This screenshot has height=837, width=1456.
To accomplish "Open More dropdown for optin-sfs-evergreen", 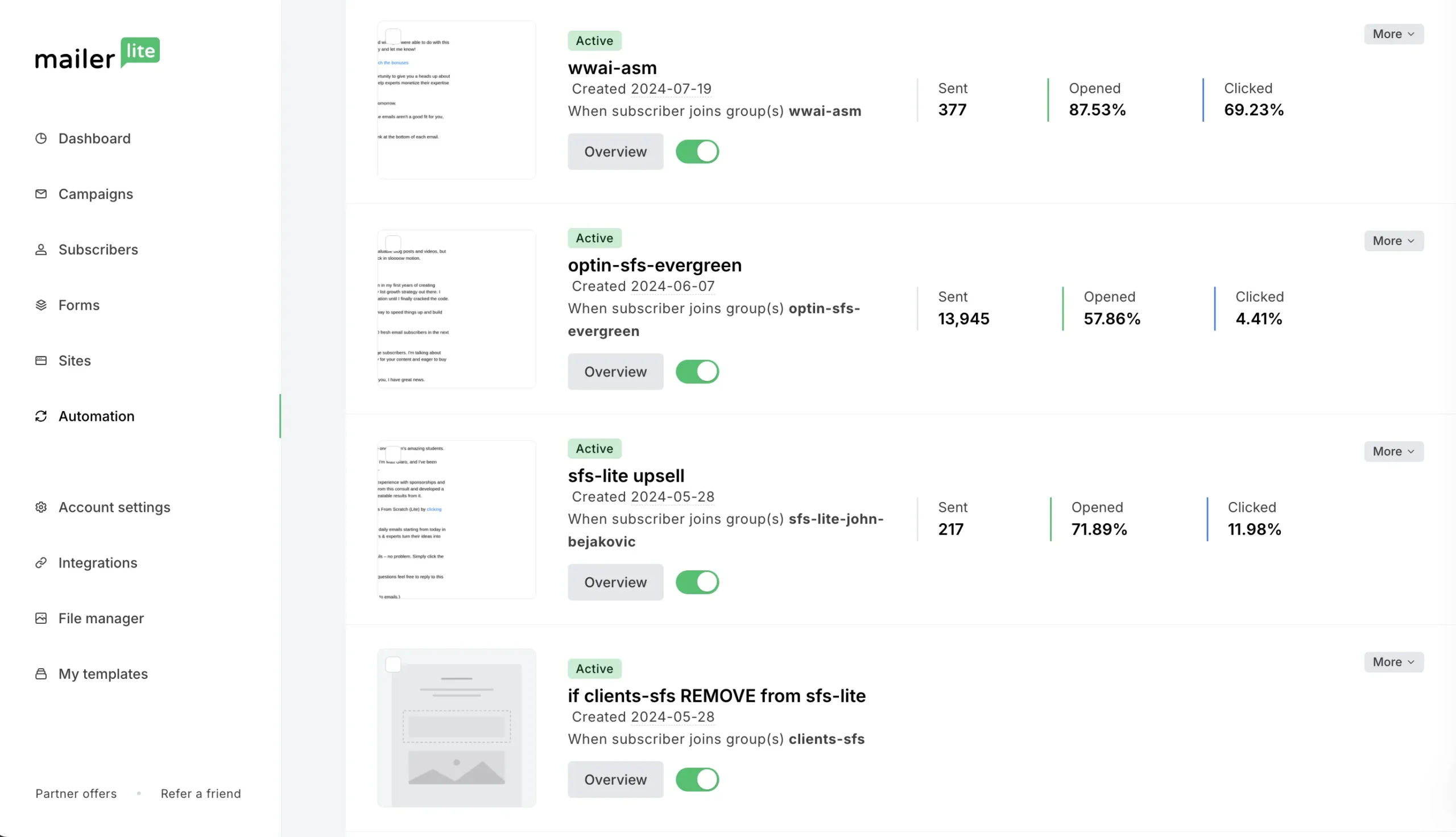I will tap(1394, 241).
